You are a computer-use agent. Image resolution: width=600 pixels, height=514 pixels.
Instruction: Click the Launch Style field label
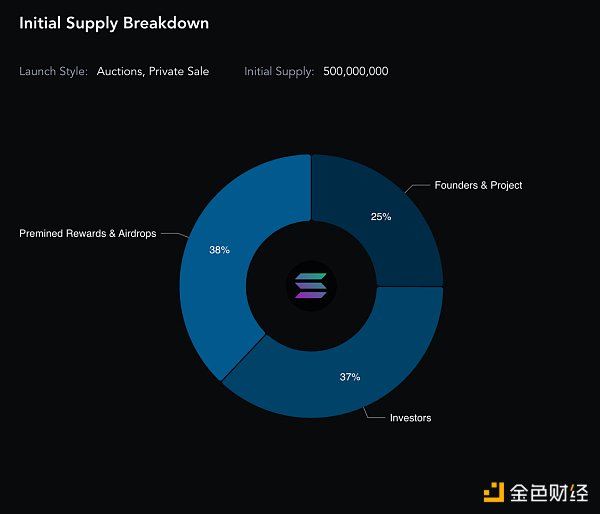click(x=54, y=71)
